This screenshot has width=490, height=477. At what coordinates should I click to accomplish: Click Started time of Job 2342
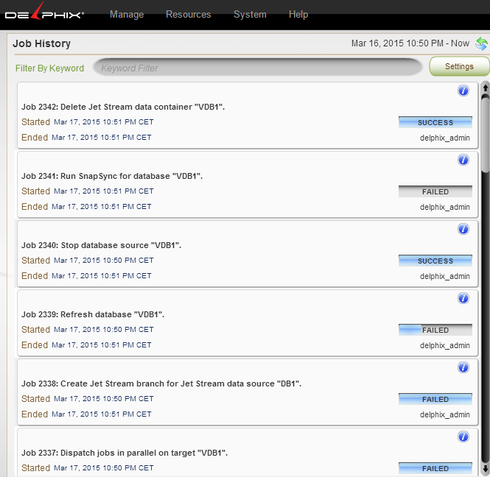pos(104,122)
